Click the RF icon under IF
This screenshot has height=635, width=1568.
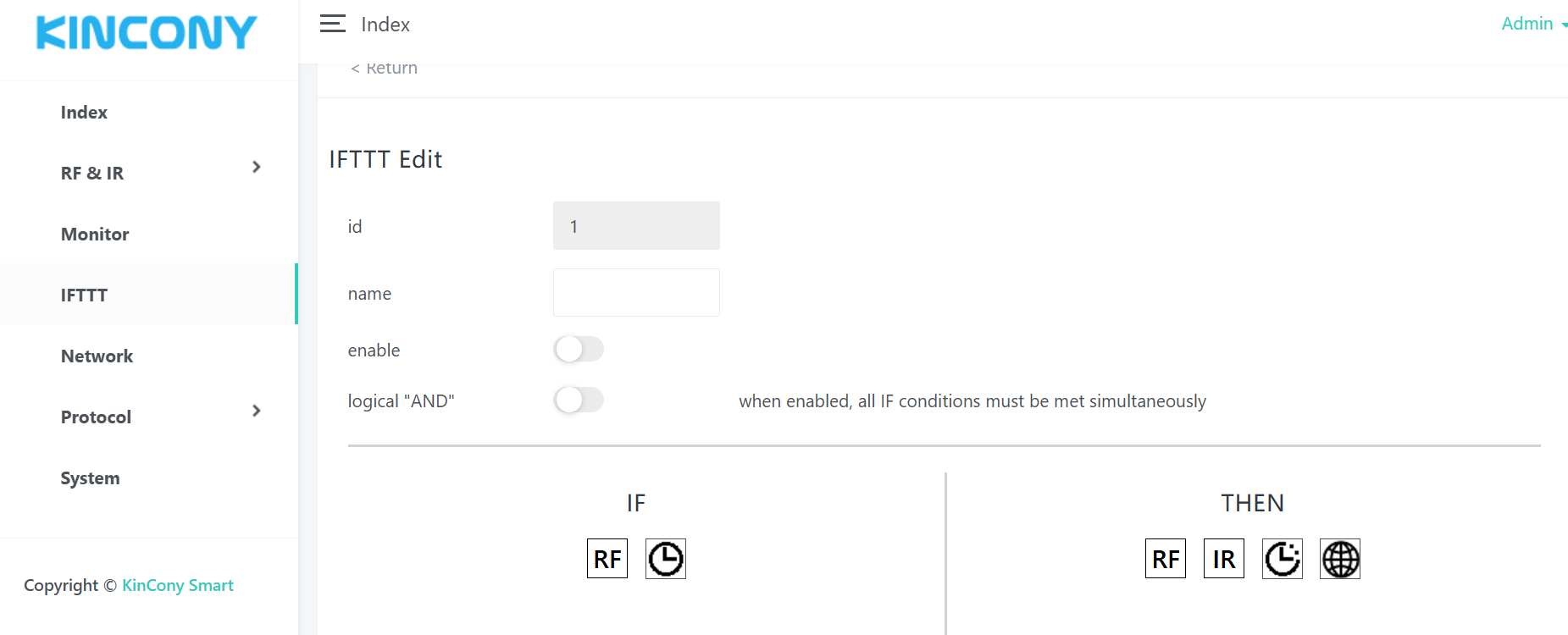click(x=607, y=559)
